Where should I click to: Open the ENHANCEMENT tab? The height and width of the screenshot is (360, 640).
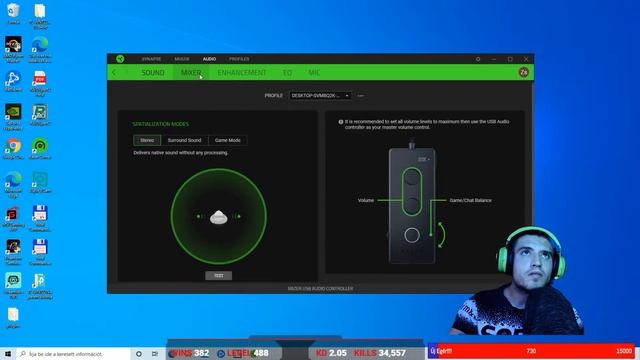coord(242,73)
